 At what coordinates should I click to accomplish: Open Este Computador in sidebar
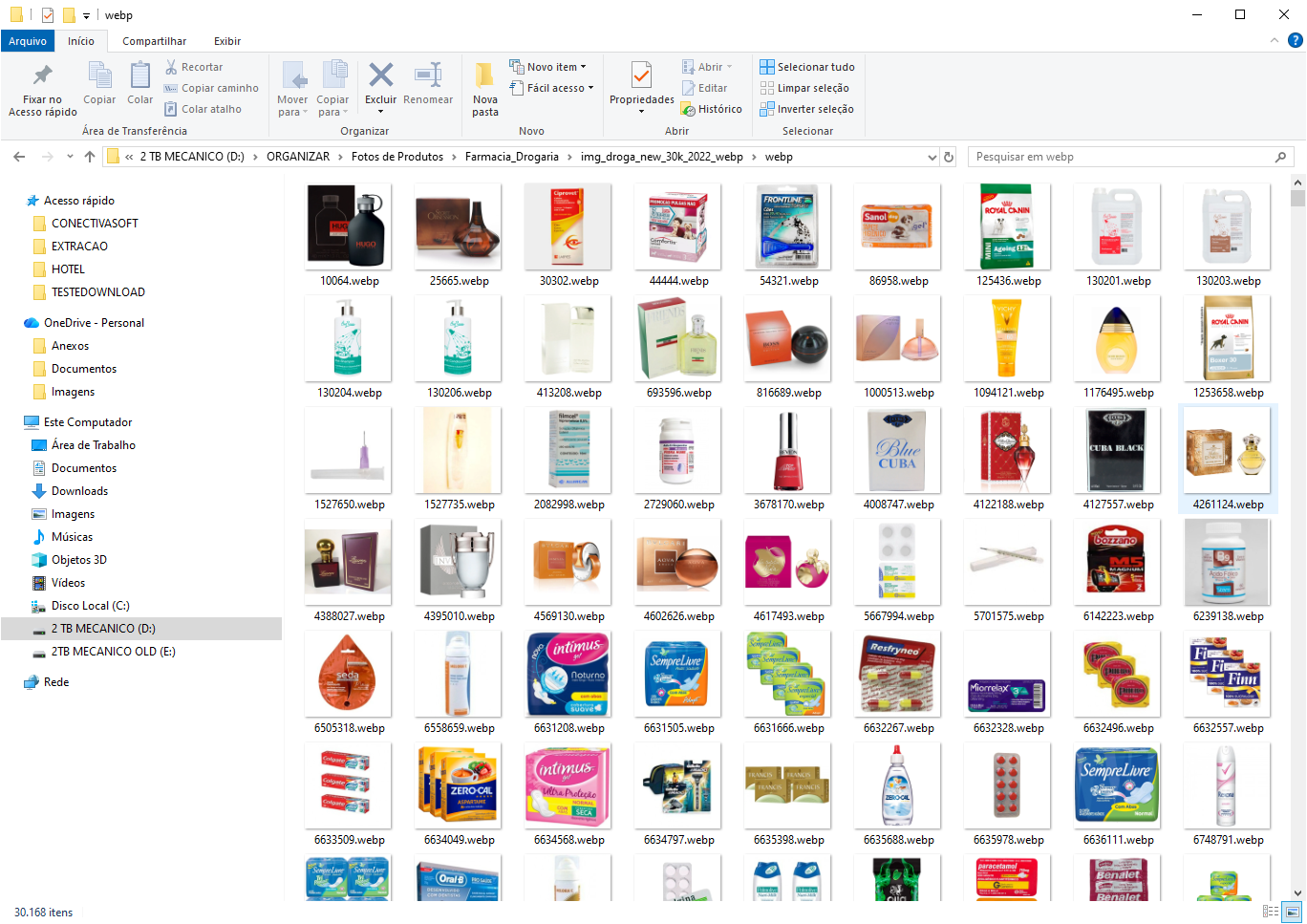88,422
